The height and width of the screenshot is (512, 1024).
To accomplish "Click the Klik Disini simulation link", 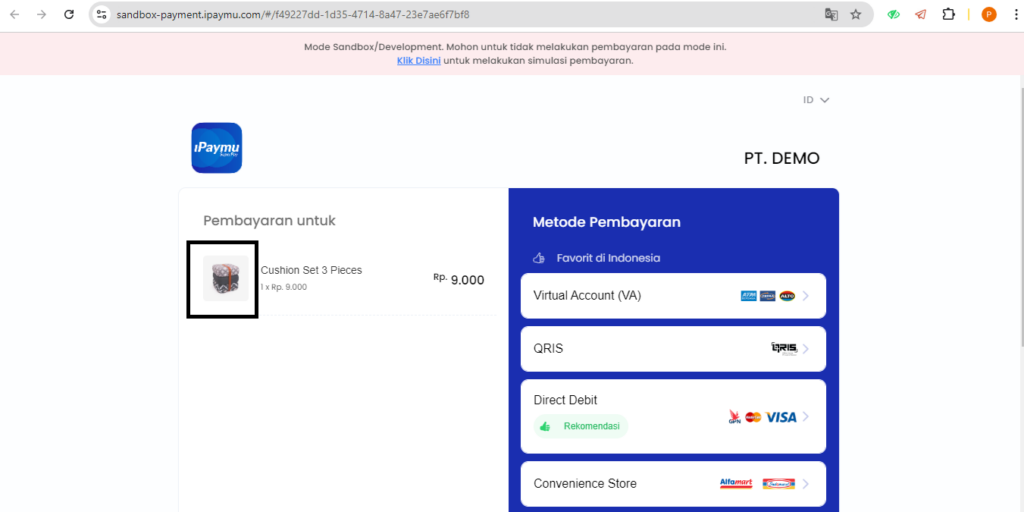I will (x=418, y=61).
